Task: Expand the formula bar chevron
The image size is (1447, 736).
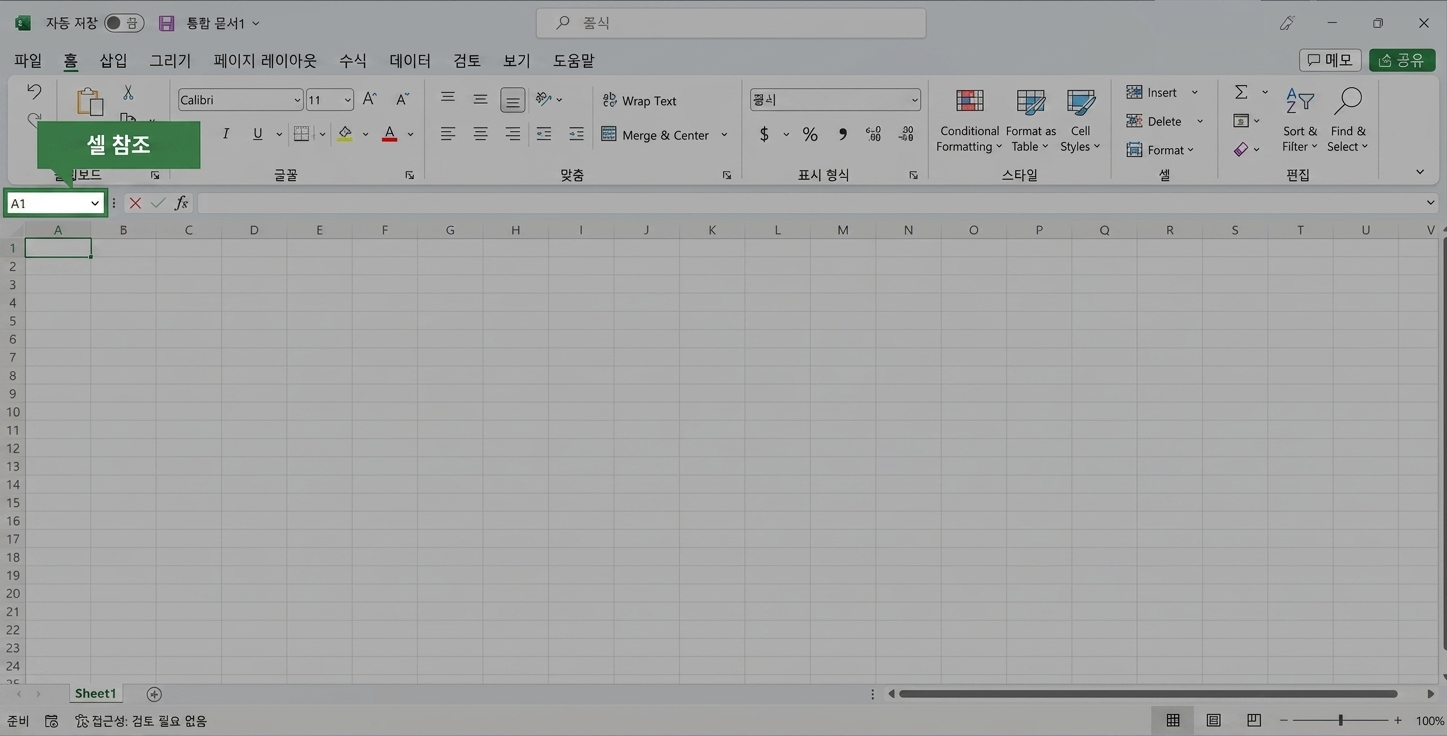Action: click(x=1430, y=203)
